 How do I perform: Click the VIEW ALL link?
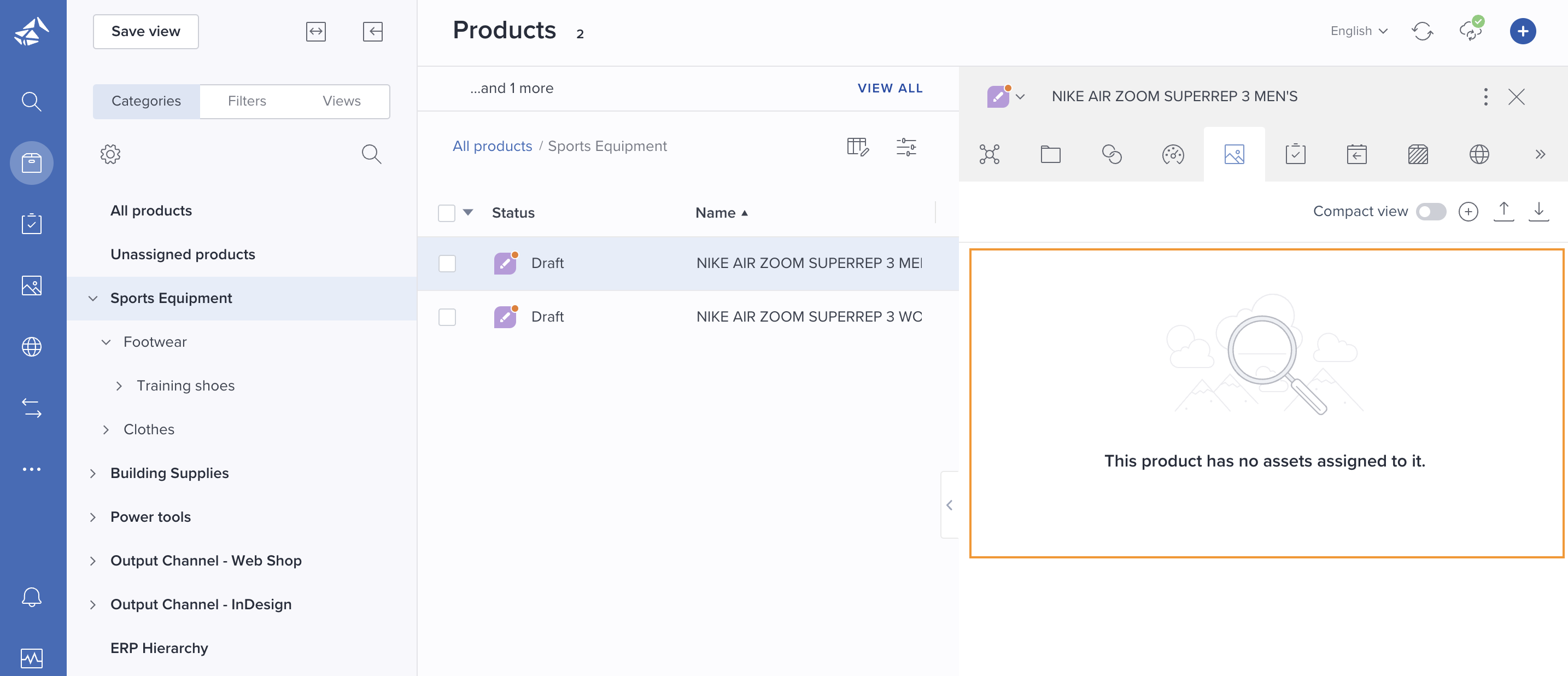click(890, 88)
